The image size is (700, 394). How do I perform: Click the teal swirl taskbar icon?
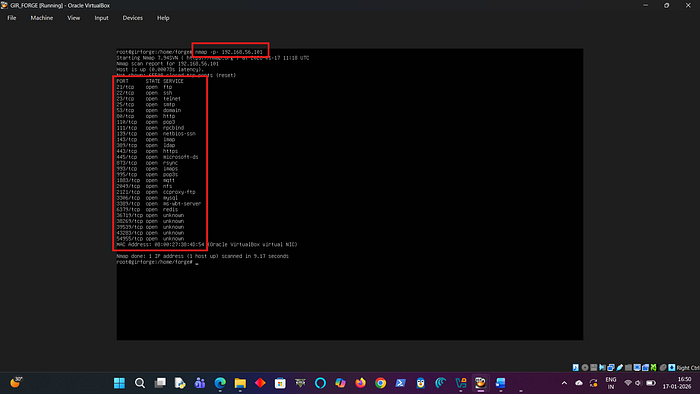[x=441, y=383]
